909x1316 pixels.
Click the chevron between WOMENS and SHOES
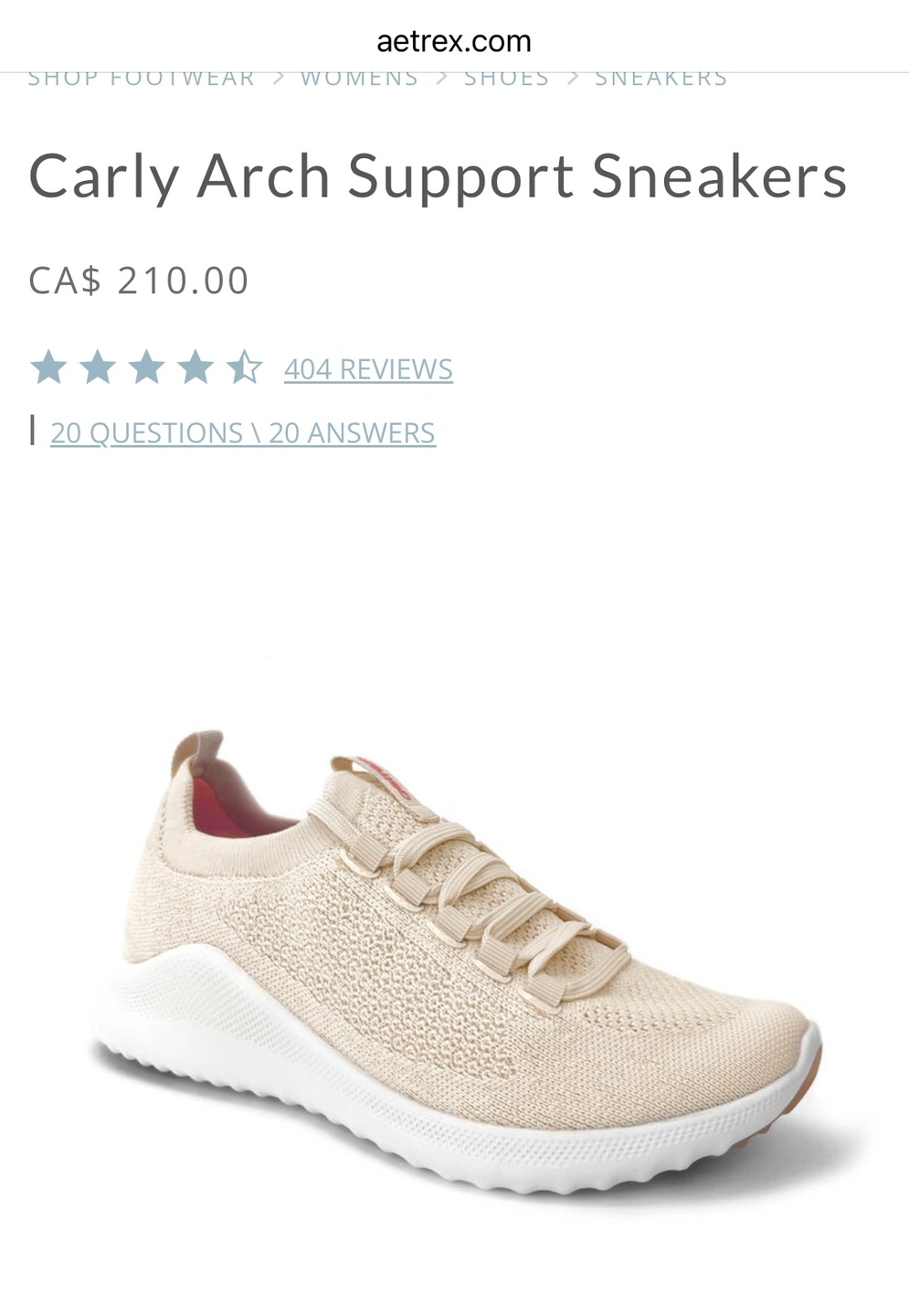(x=442, y=80)
